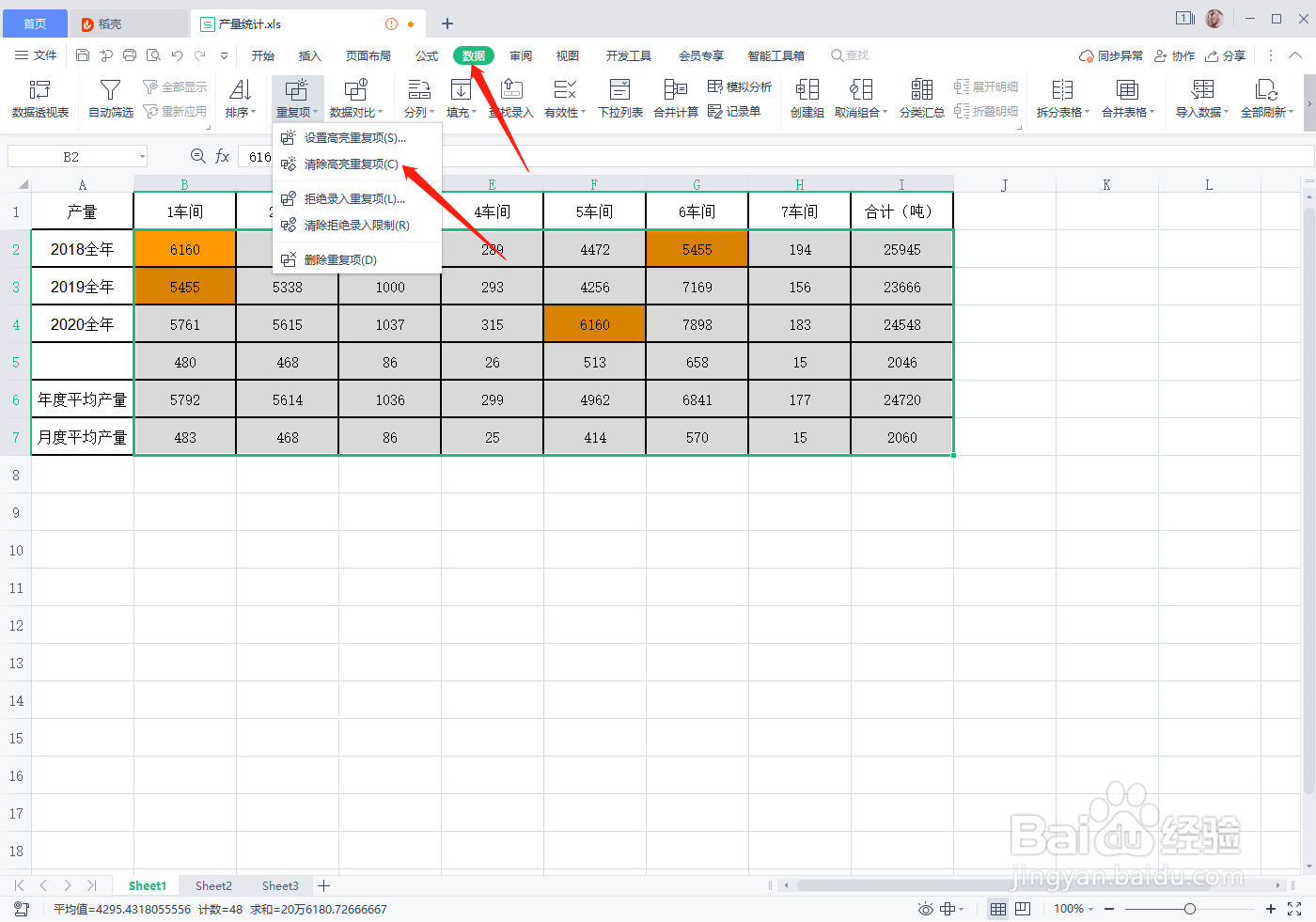This screenshot has height=922, width=1316.
Task: Click the horizontal scrollbar
Action: tap(1031, 885)
